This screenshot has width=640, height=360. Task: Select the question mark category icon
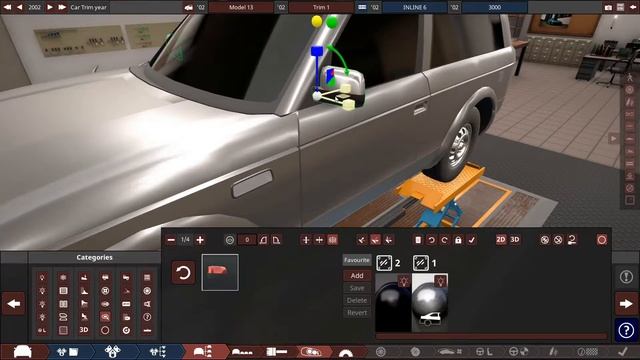147,317
